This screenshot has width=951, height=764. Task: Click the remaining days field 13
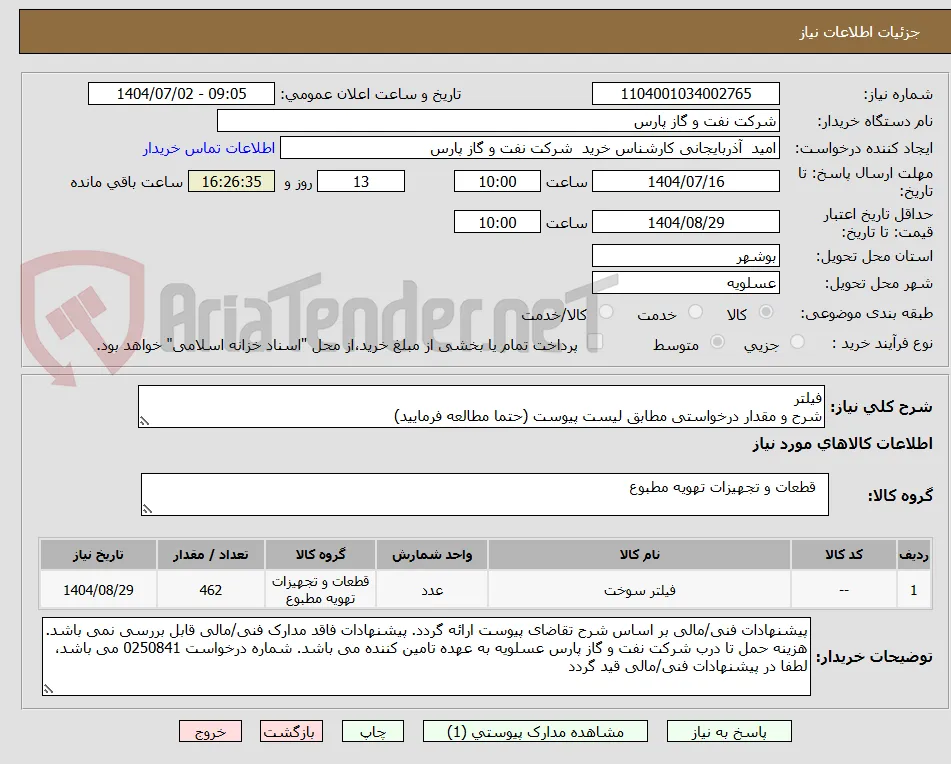pos(361,181)
